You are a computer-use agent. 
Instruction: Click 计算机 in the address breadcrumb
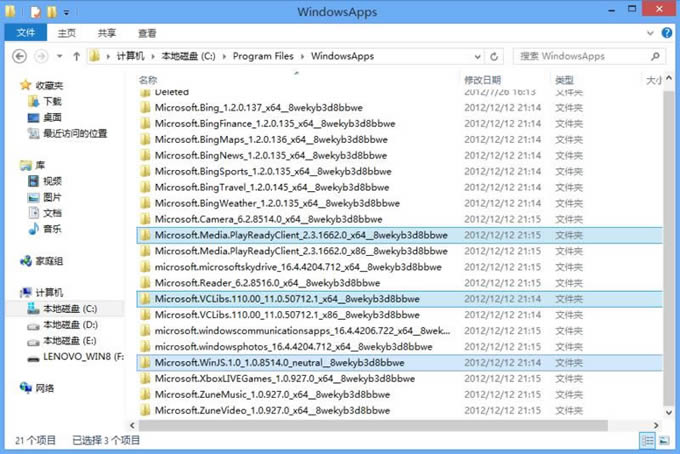pyautogui.click(x=131, y=56)
